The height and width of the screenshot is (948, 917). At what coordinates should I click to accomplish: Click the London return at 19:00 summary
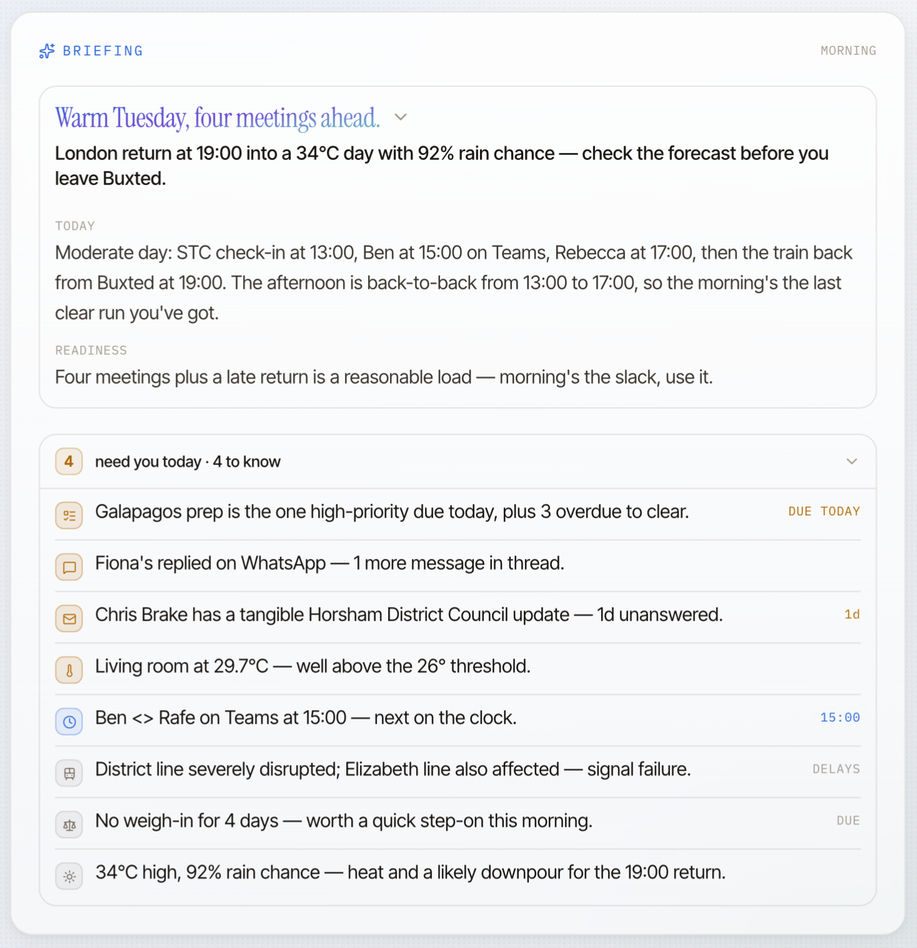click(442, 166)
